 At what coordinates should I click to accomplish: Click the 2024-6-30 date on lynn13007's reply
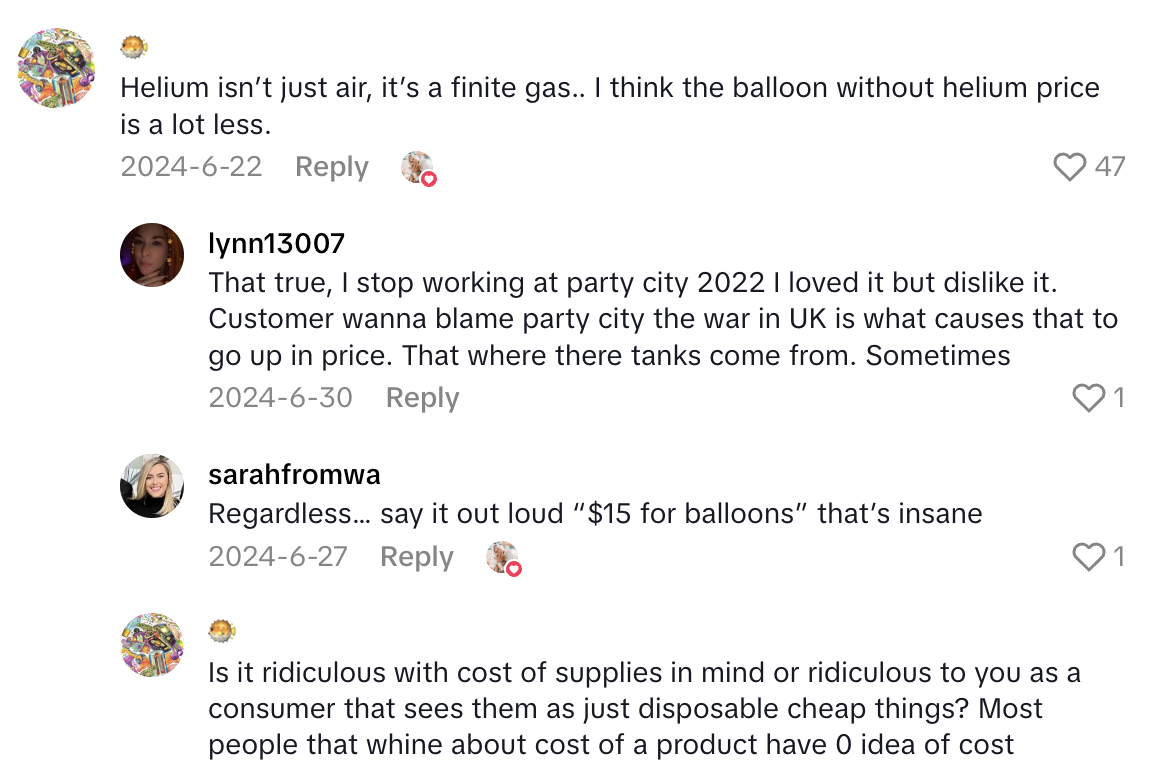tap(280, 398)
